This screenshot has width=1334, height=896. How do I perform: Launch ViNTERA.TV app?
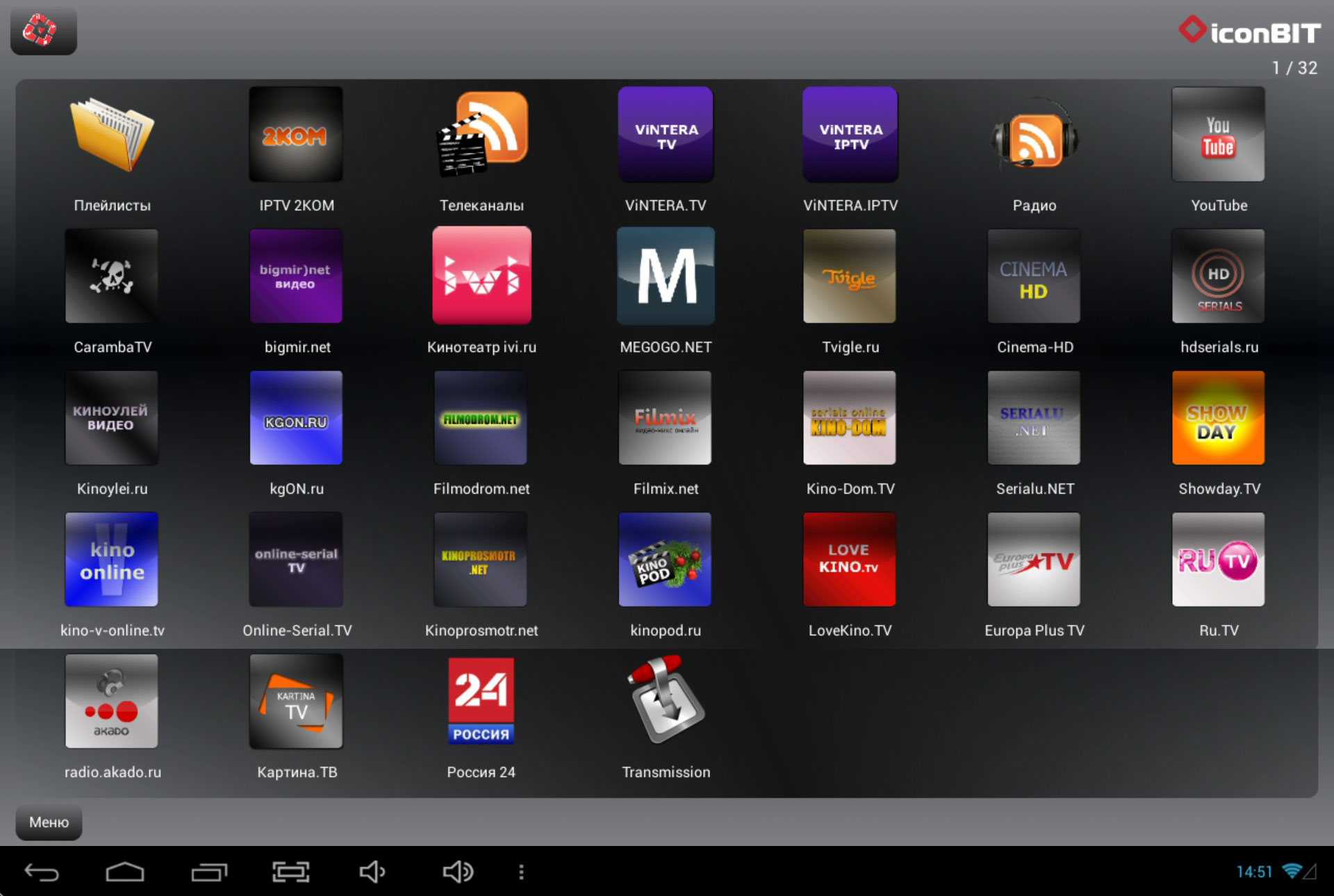click(x=666, y=135)
